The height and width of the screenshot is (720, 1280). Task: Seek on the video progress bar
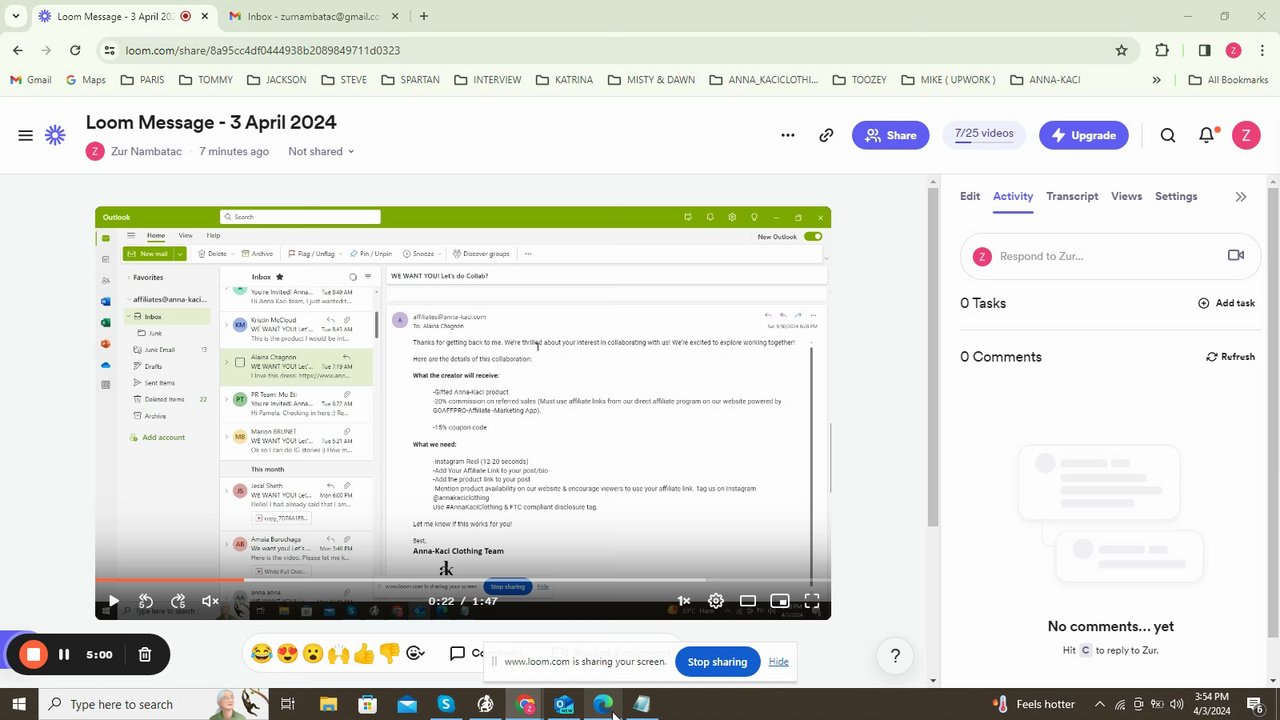[463, 580]
